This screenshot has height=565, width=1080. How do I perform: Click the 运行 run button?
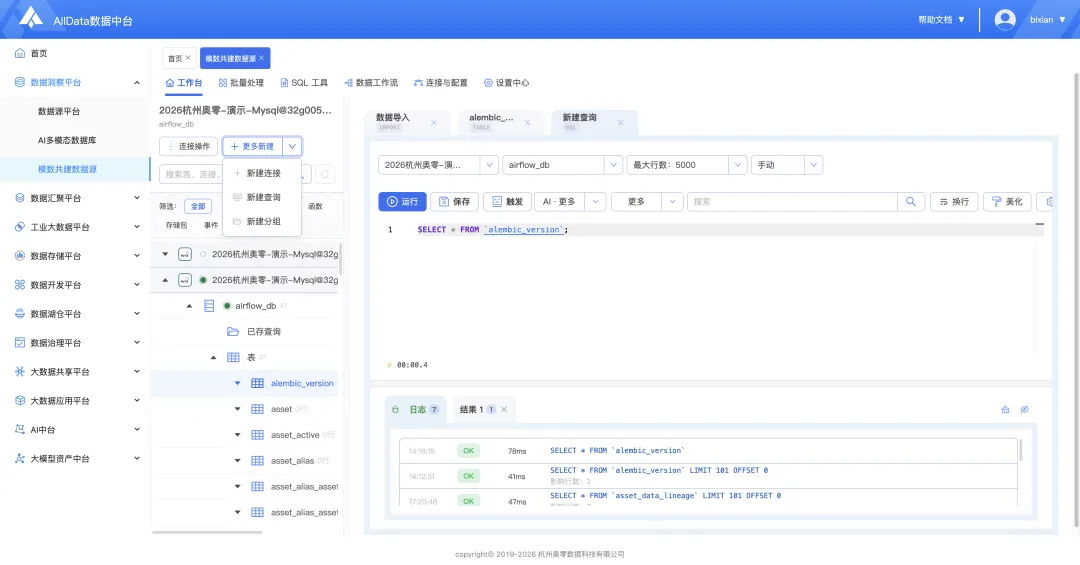pyautogui.click(x=402, y=201)
